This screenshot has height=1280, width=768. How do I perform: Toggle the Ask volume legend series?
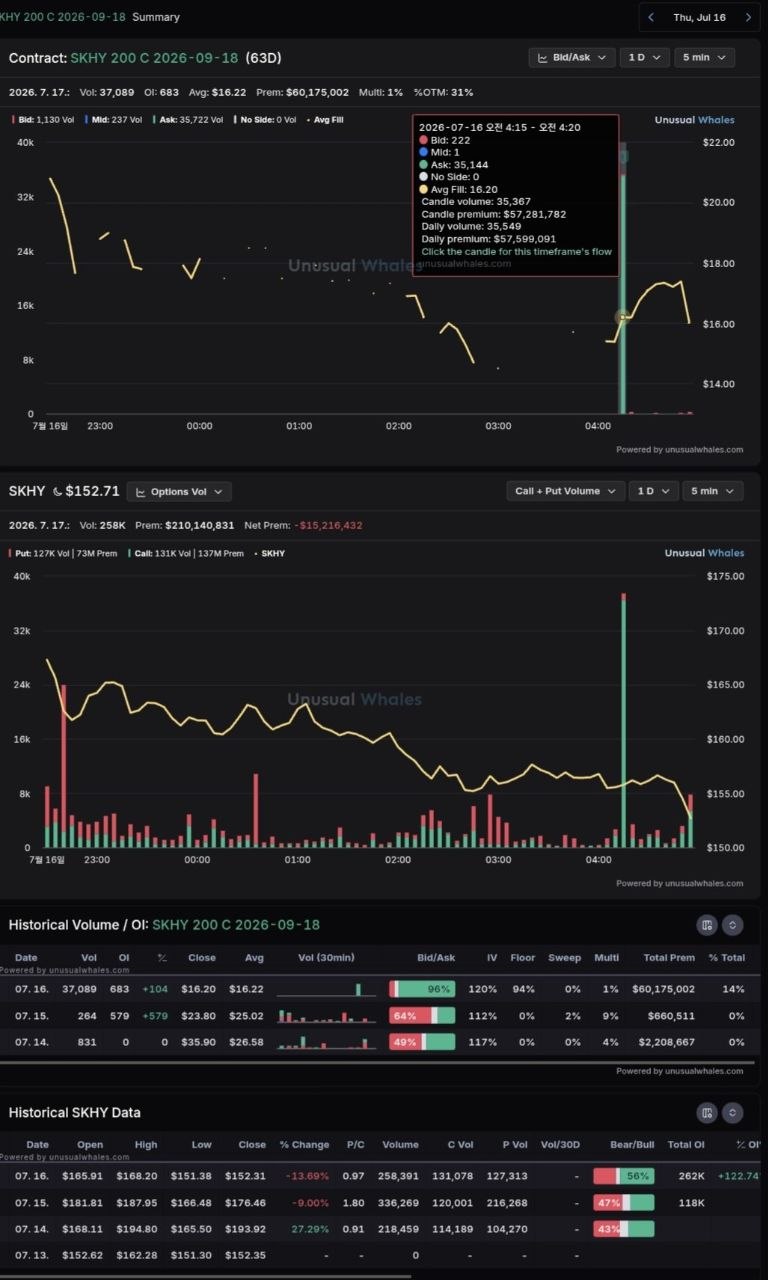(187, 119)
